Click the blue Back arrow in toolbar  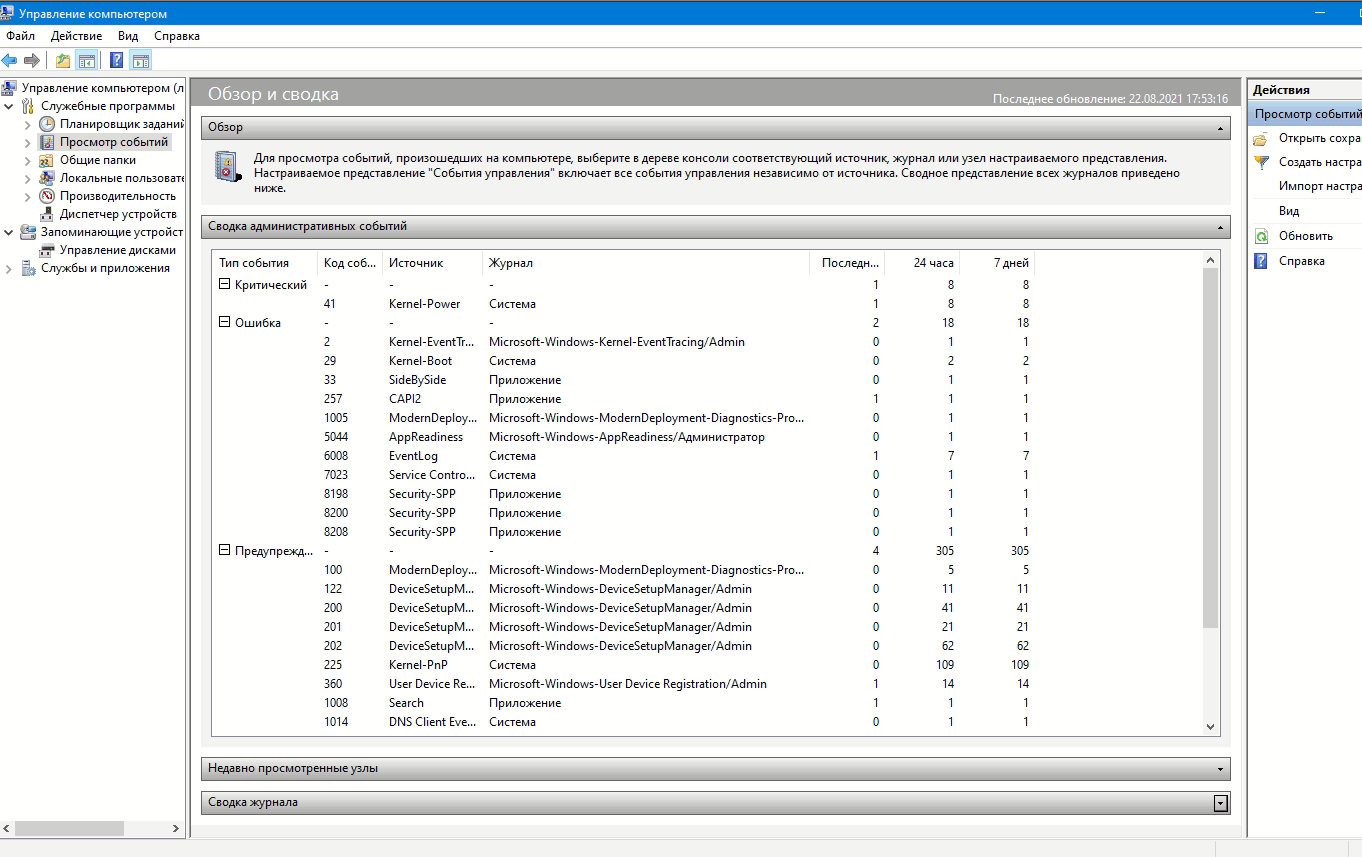tap(10, 60)
